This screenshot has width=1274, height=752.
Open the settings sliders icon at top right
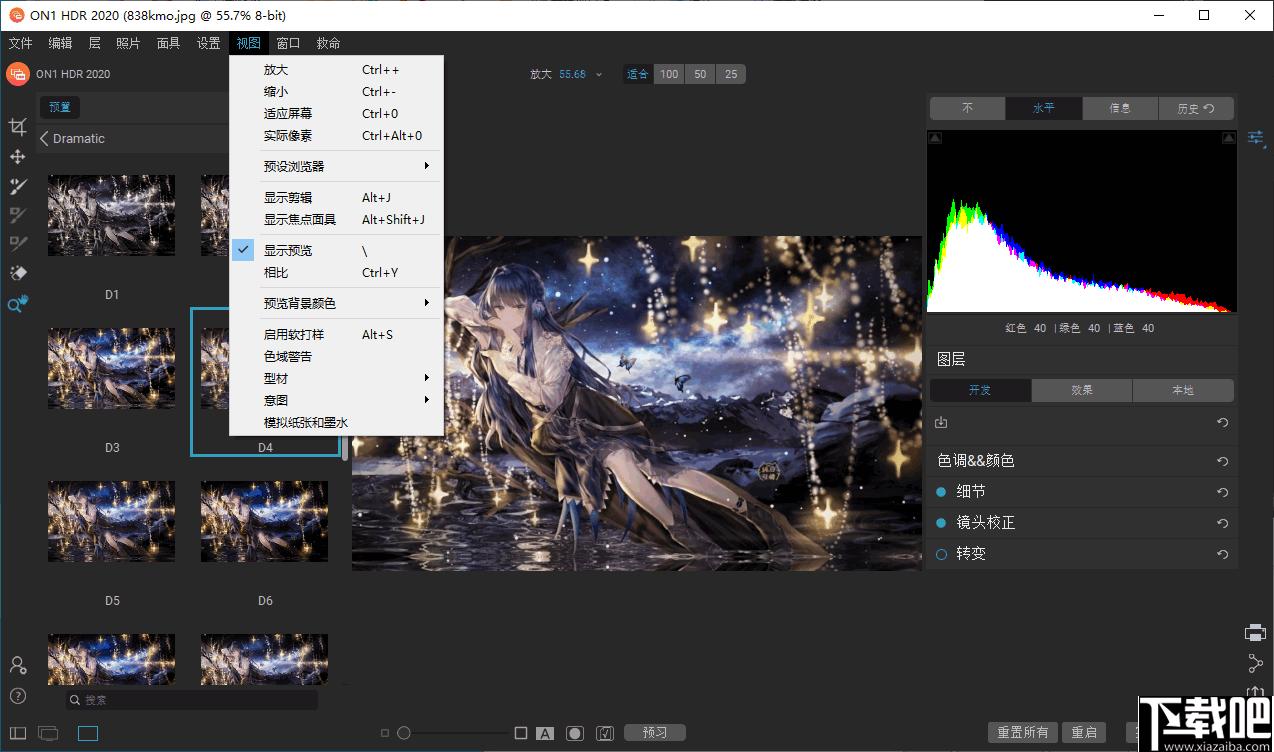(x=1257, y=138)
